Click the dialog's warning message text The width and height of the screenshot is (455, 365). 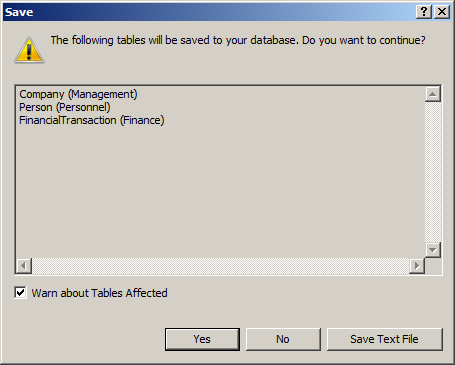click(238, 40)
